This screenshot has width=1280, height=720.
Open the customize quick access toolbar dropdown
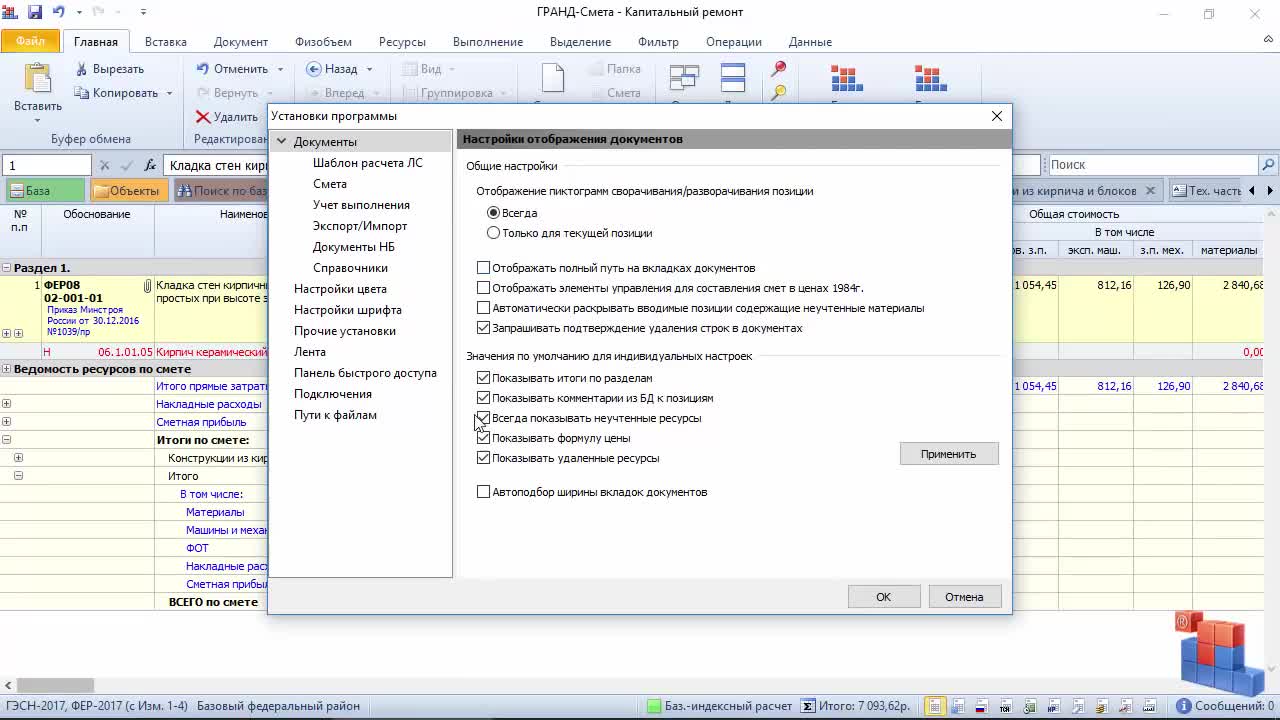[143, 13]
